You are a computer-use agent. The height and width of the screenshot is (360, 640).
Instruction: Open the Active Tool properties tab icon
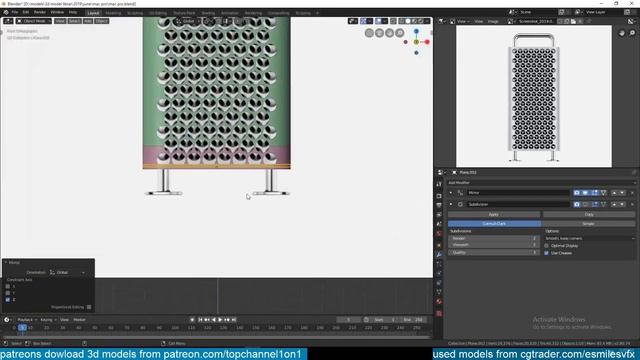pos(439,184)
